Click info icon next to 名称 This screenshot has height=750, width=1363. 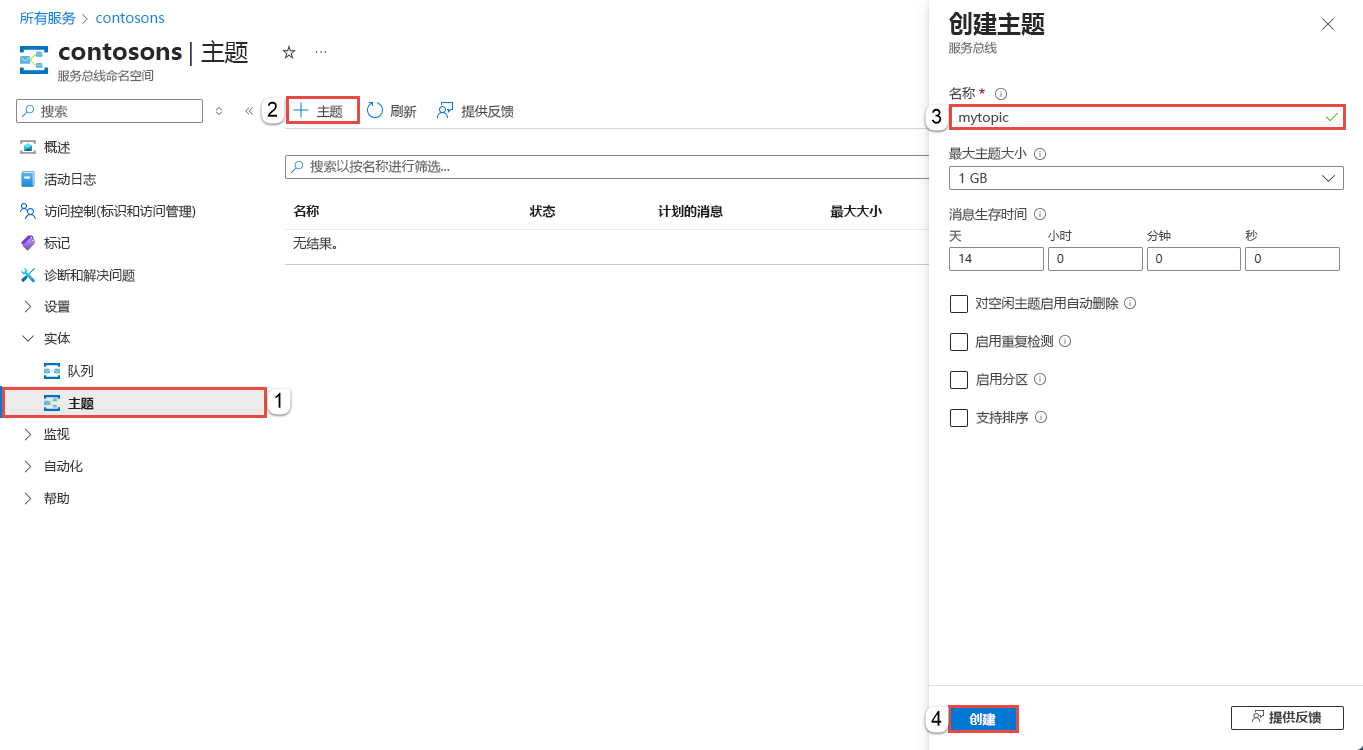(x=1001, y=94)
